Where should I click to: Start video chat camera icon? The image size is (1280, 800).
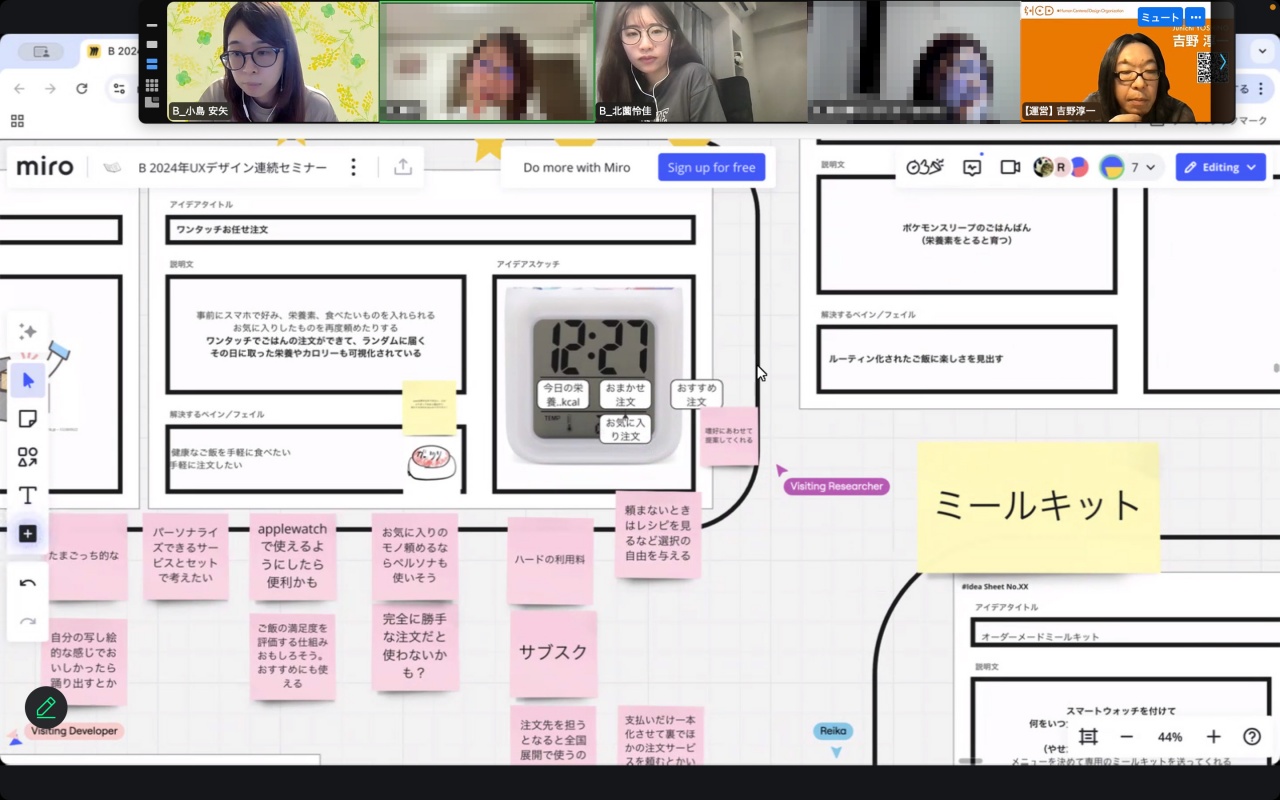point(1010,167)
